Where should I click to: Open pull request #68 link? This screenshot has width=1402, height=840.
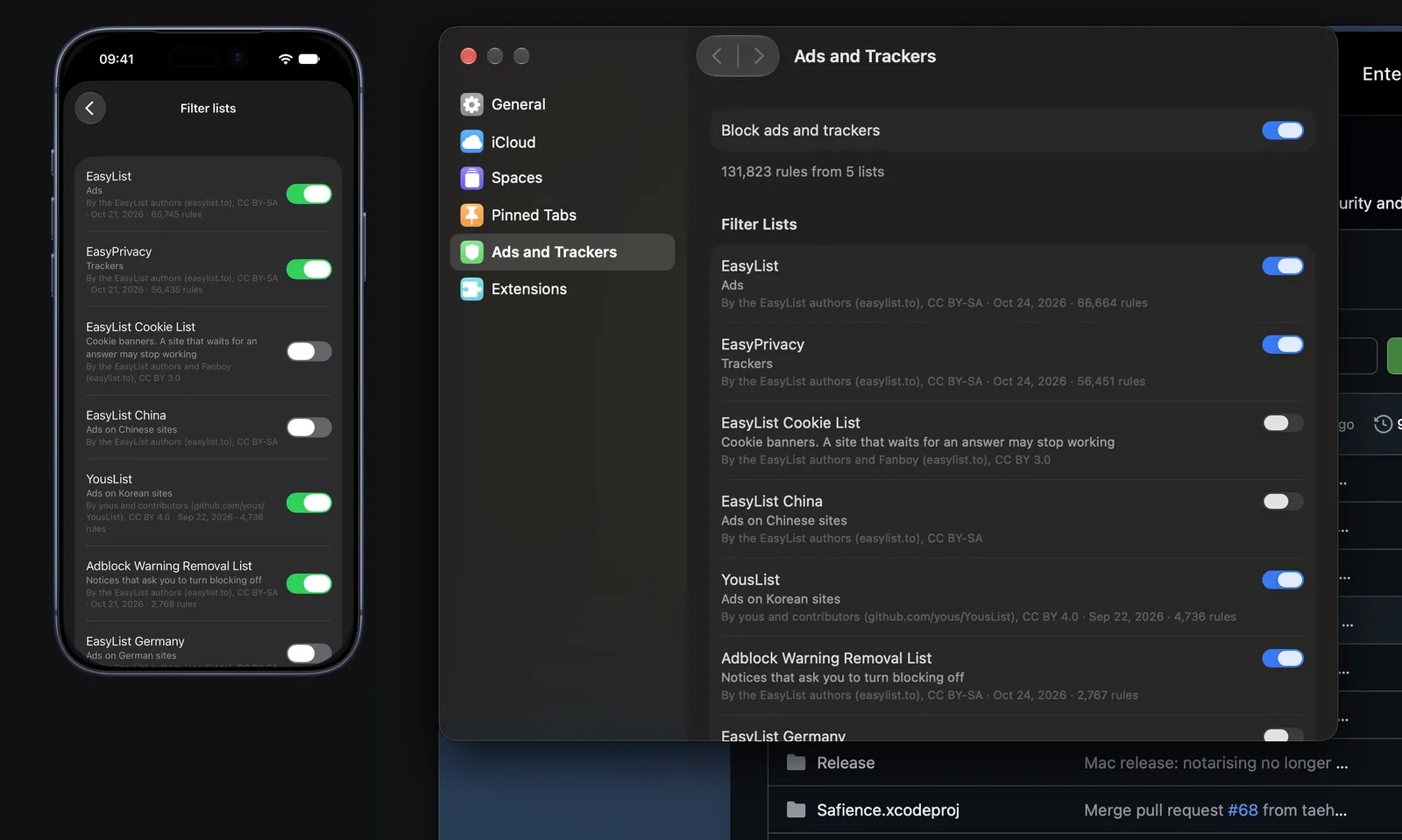pyautogui.click(x=1243, y=810)
